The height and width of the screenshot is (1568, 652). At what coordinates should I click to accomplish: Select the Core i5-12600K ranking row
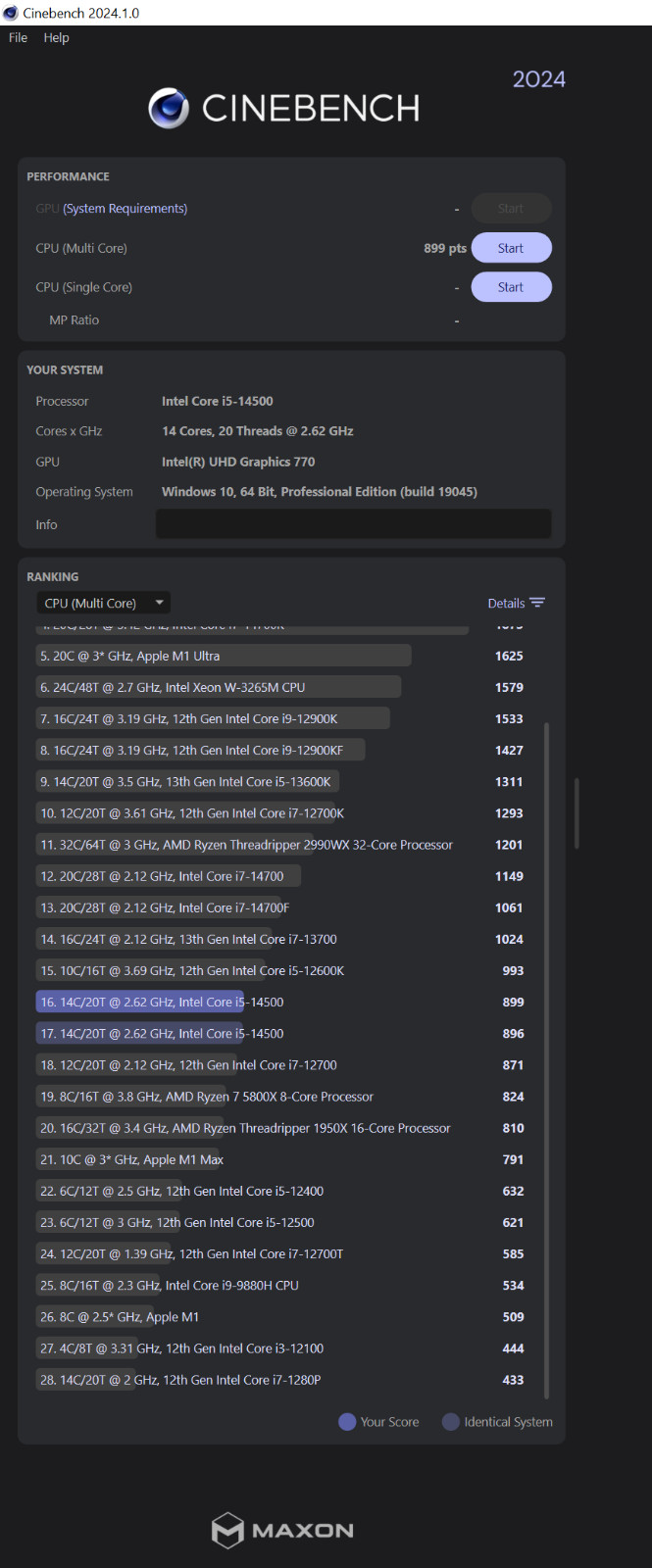tap(282, 970)
